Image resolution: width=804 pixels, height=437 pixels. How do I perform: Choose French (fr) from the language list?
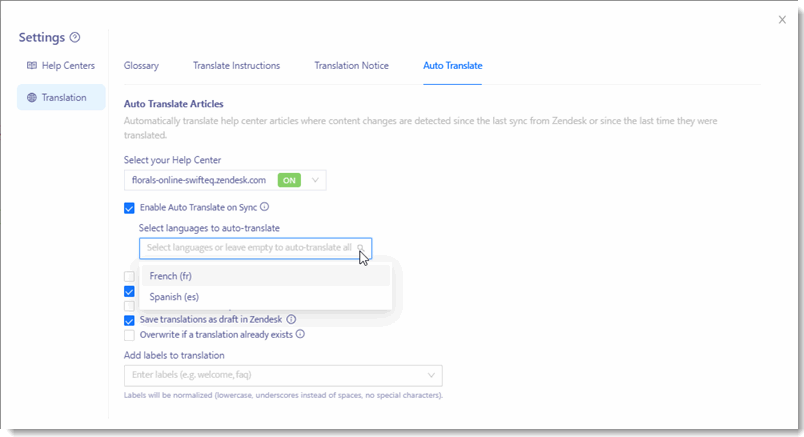click(x=265, y=276)
